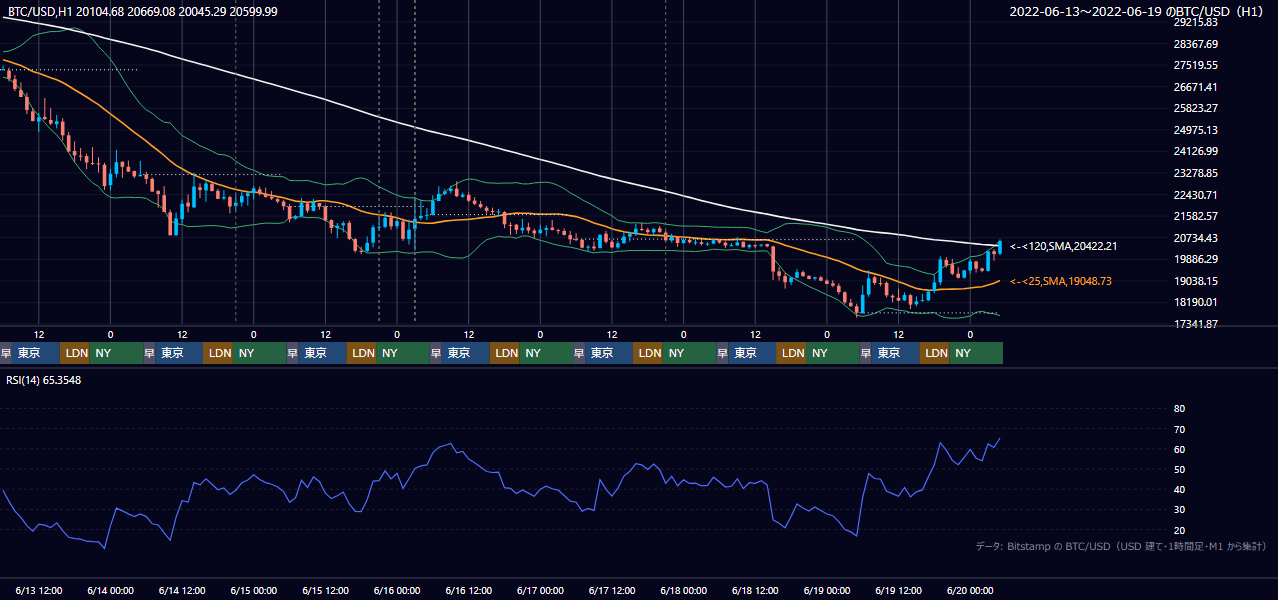Click RSI axis level 70
The height and width of the screenshot is (600, 1278).
click(1179, 429)
